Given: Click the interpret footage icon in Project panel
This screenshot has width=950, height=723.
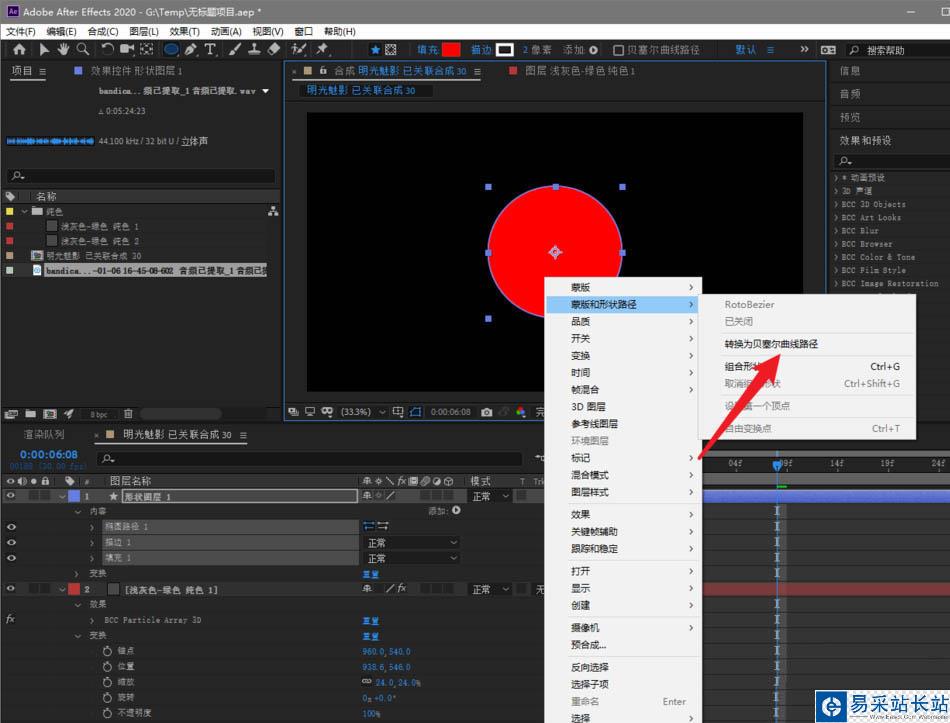Looking at the screenshot, I should coord(11,415).
